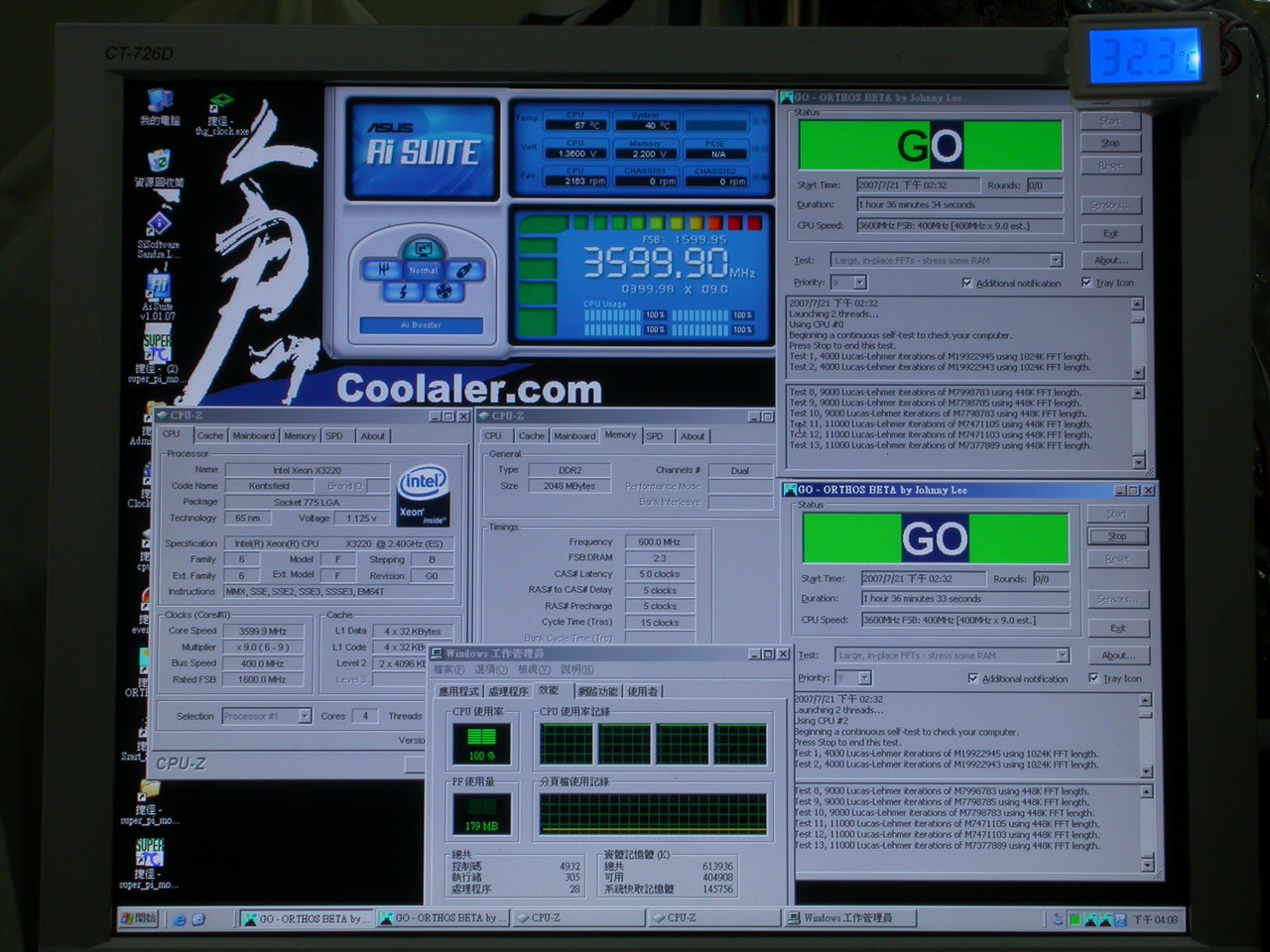Open 處理程序 tab in Task Manager
Viewport: 1270px width, 952px height.
tap(508, 691)
